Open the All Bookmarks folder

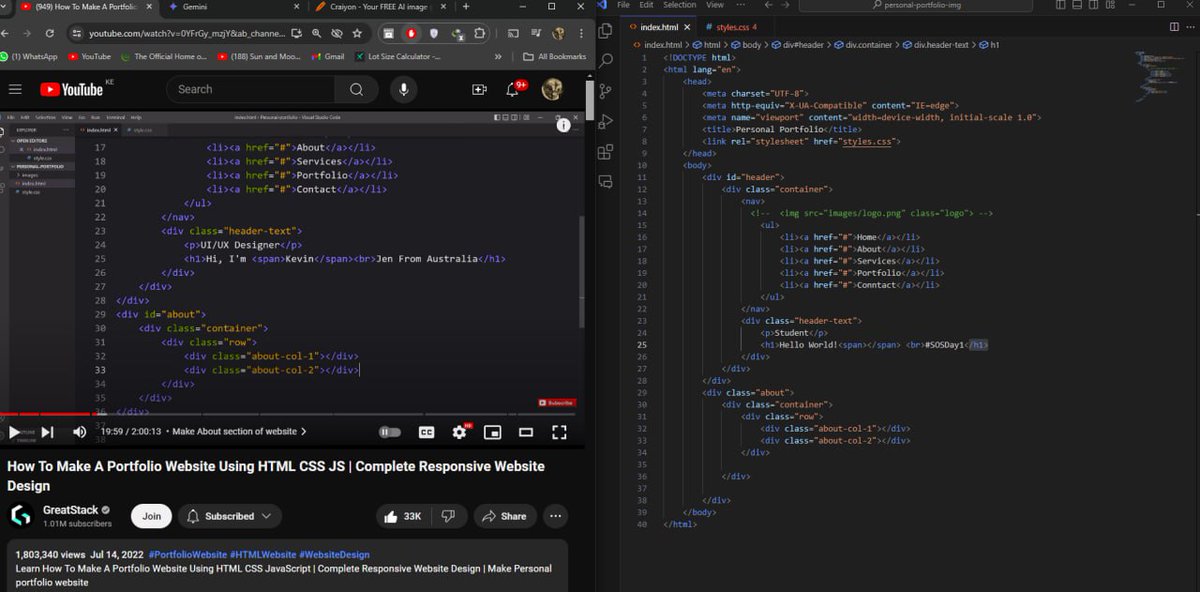(554, 57)
